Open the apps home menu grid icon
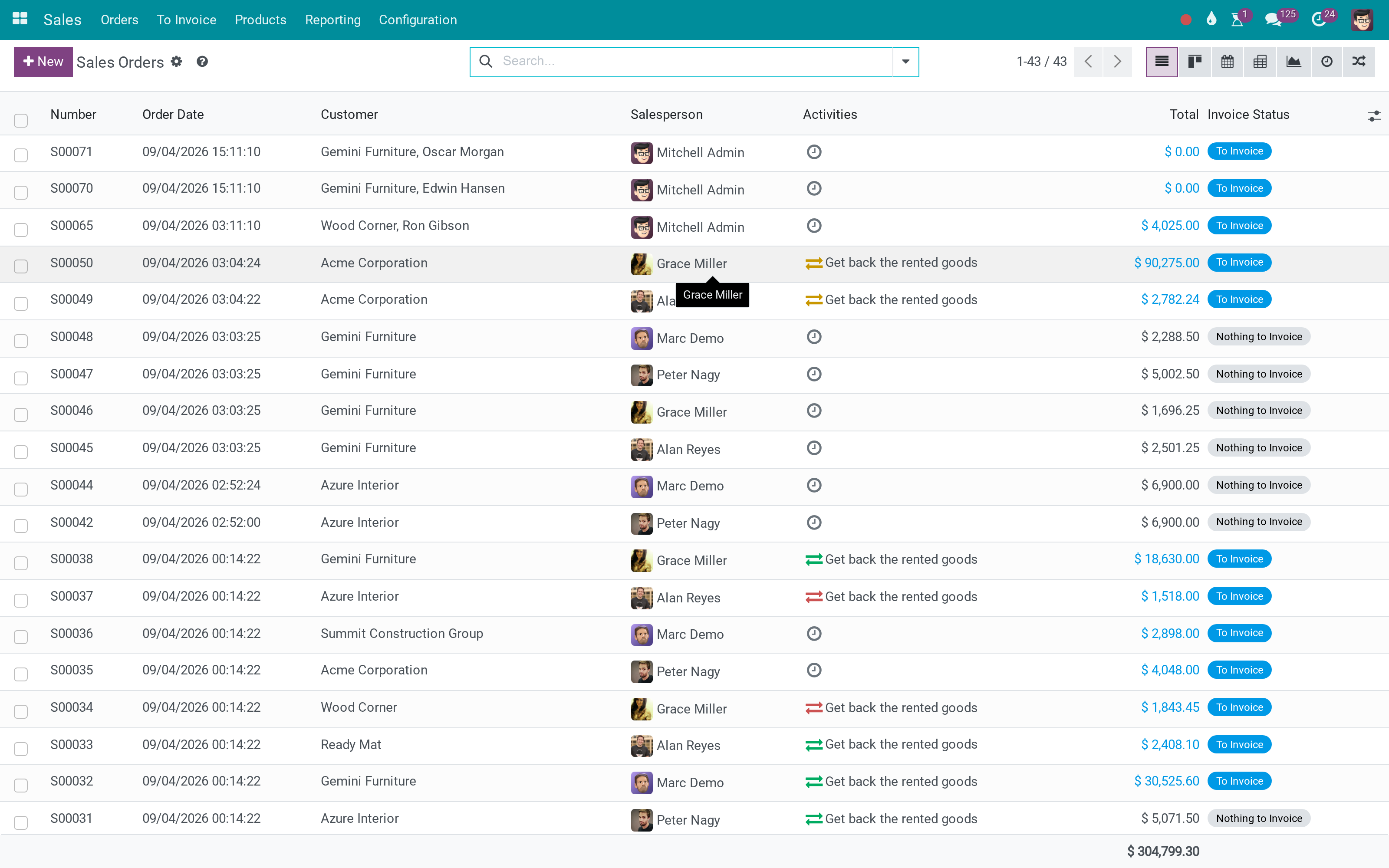 (x=20, y=19)
